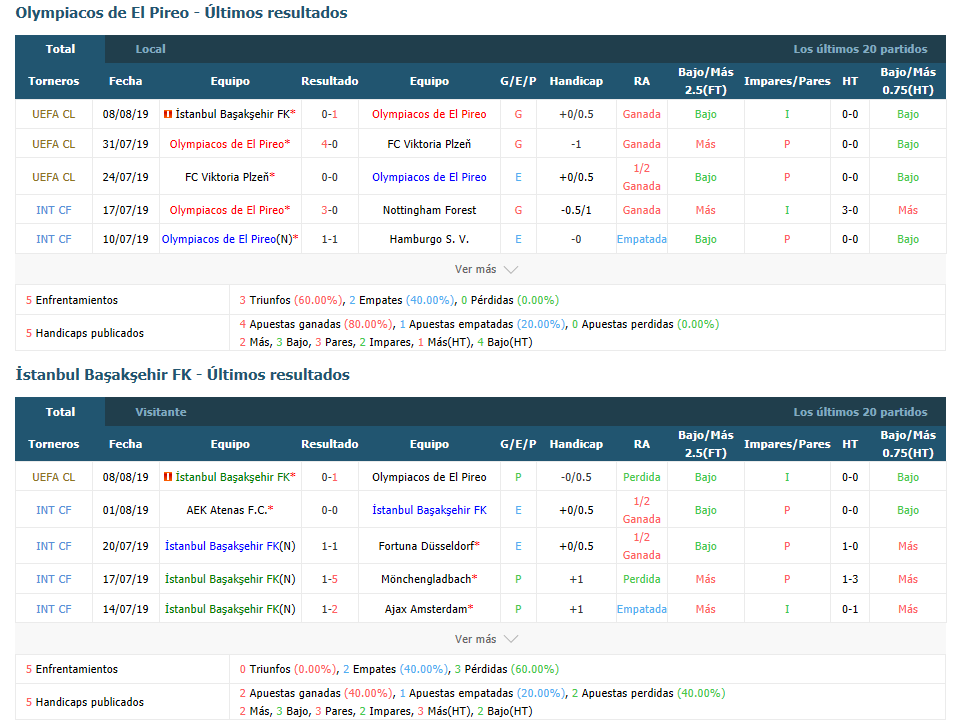Click the 3-0 result versus Nottingham Forest

tap(329, 210)
